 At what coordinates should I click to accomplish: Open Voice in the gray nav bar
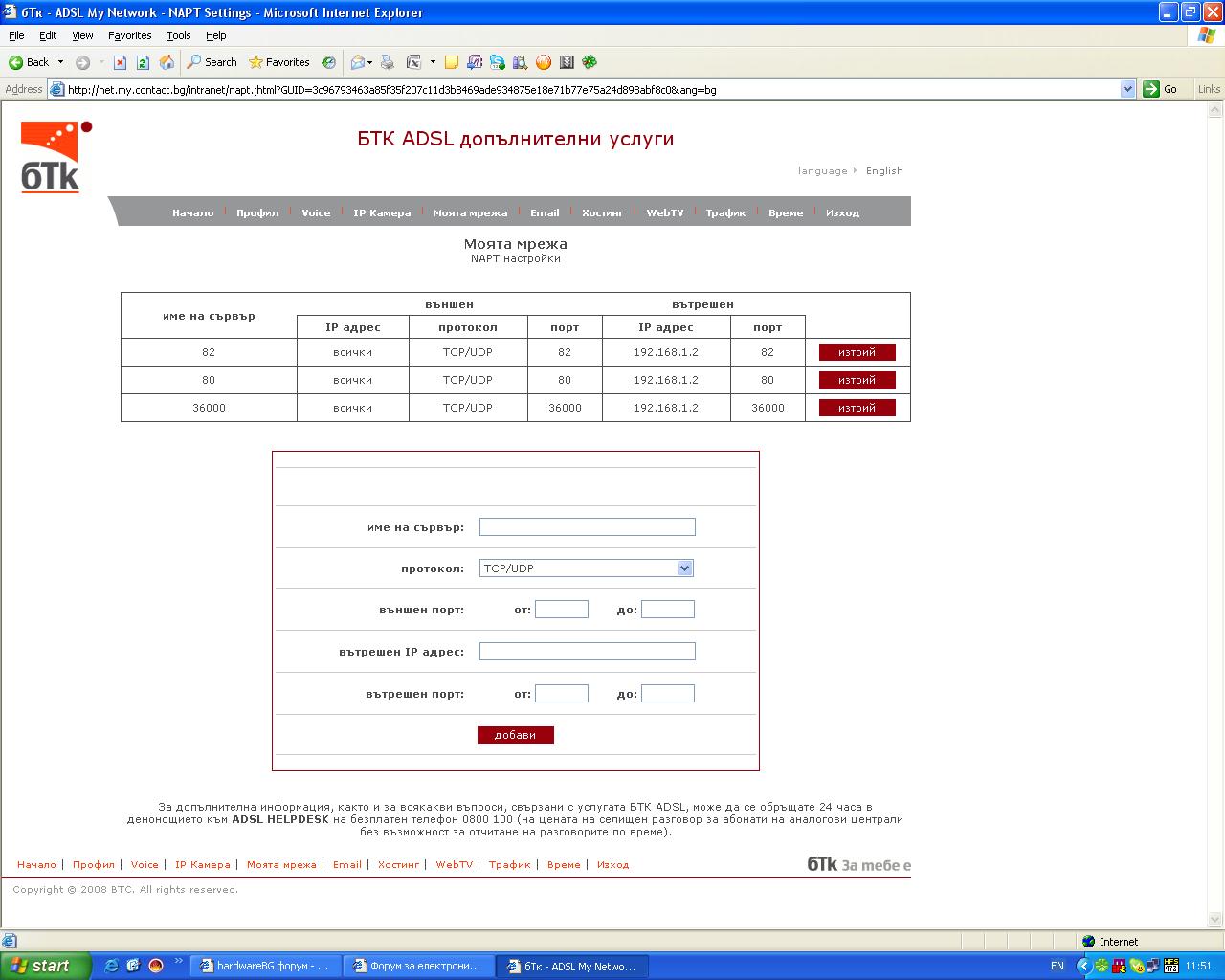click(316, 212)
